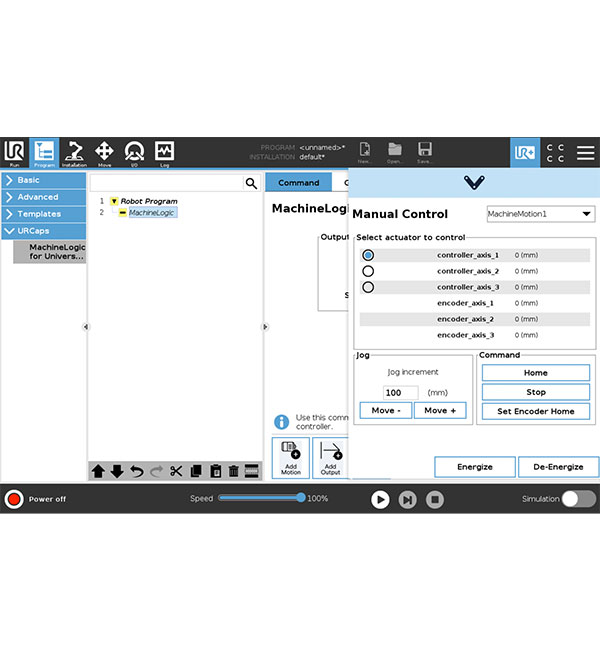600x650 pixels.
Task: Click the encoder_axis_1 row label
Action: [x=465, y=303]
